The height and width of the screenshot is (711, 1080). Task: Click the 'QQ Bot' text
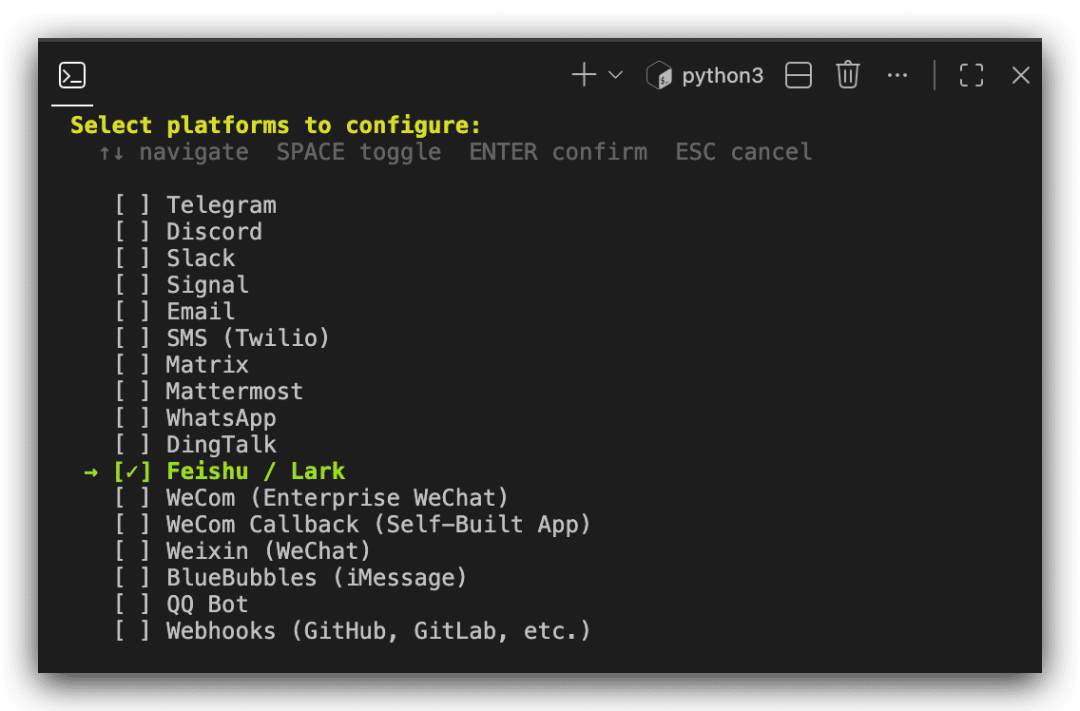(x=207, y=605)
